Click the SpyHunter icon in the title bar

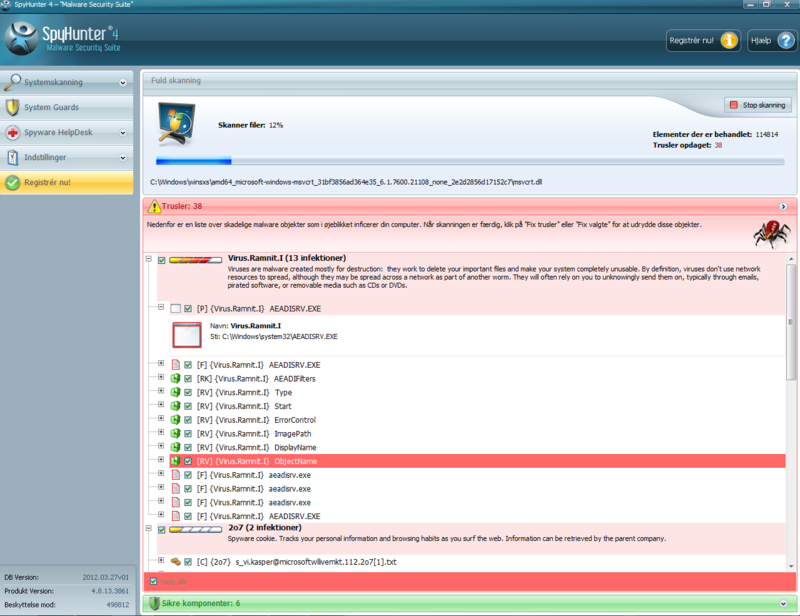tap(6, 5)
